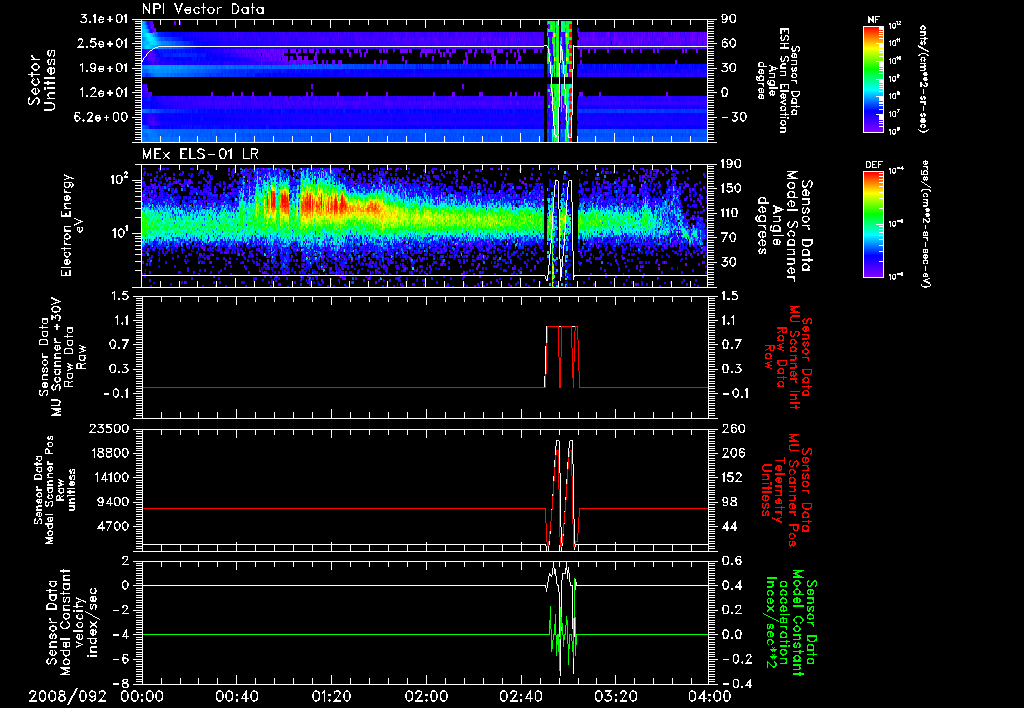Click the "-30" sun elevation tick label
Image resolution: width=1024 pixels, height=708 pixels.
(x=733, y=117)
